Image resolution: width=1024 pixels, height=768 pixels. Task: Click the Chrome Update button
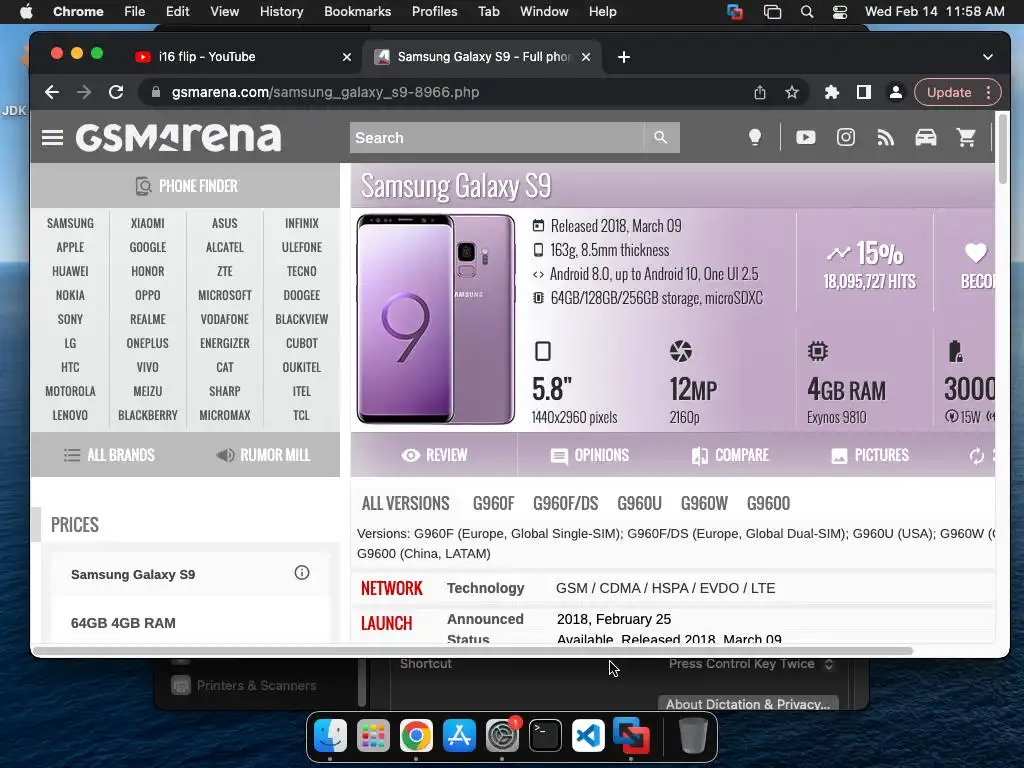click(x=949, y=93)
